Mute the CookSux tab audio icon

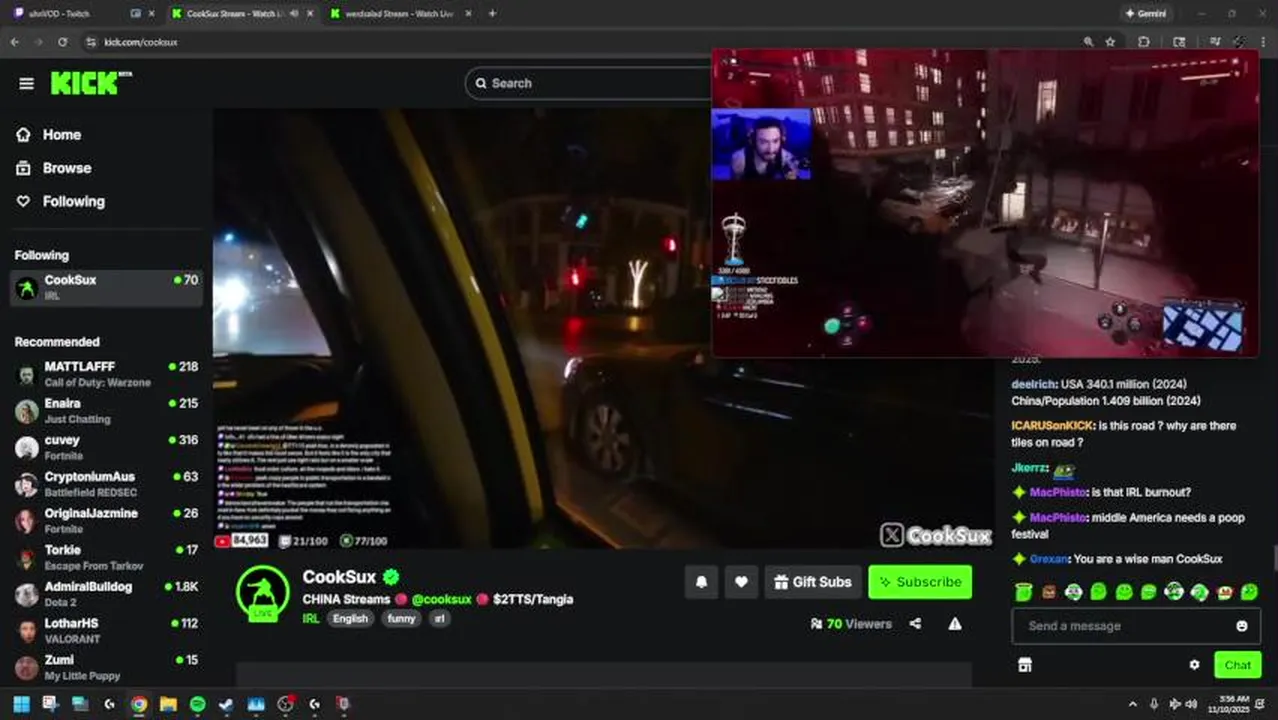[x=293, y=13]
